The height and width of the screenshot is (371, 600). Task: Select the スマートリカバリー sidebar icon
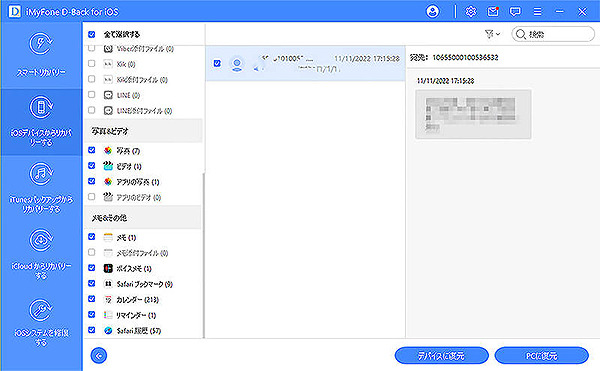41,44
